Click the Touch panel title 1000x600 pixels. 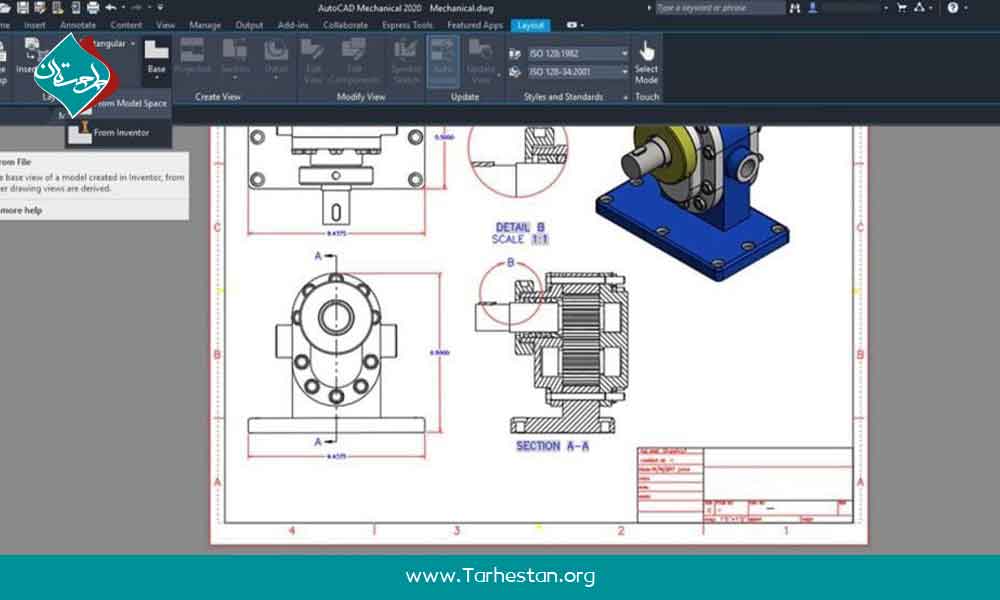(647, 97)
